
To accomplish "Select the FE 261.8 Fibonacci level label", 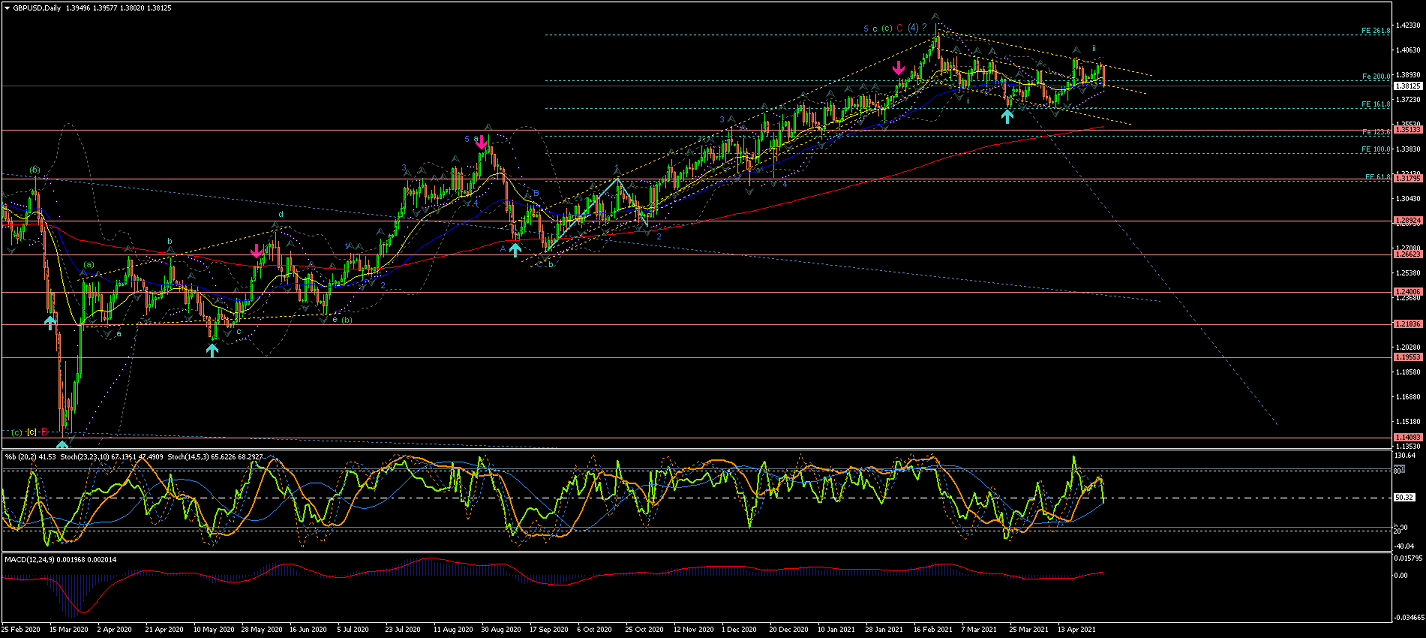I will pyautogui.click(x=1375, y=31).
